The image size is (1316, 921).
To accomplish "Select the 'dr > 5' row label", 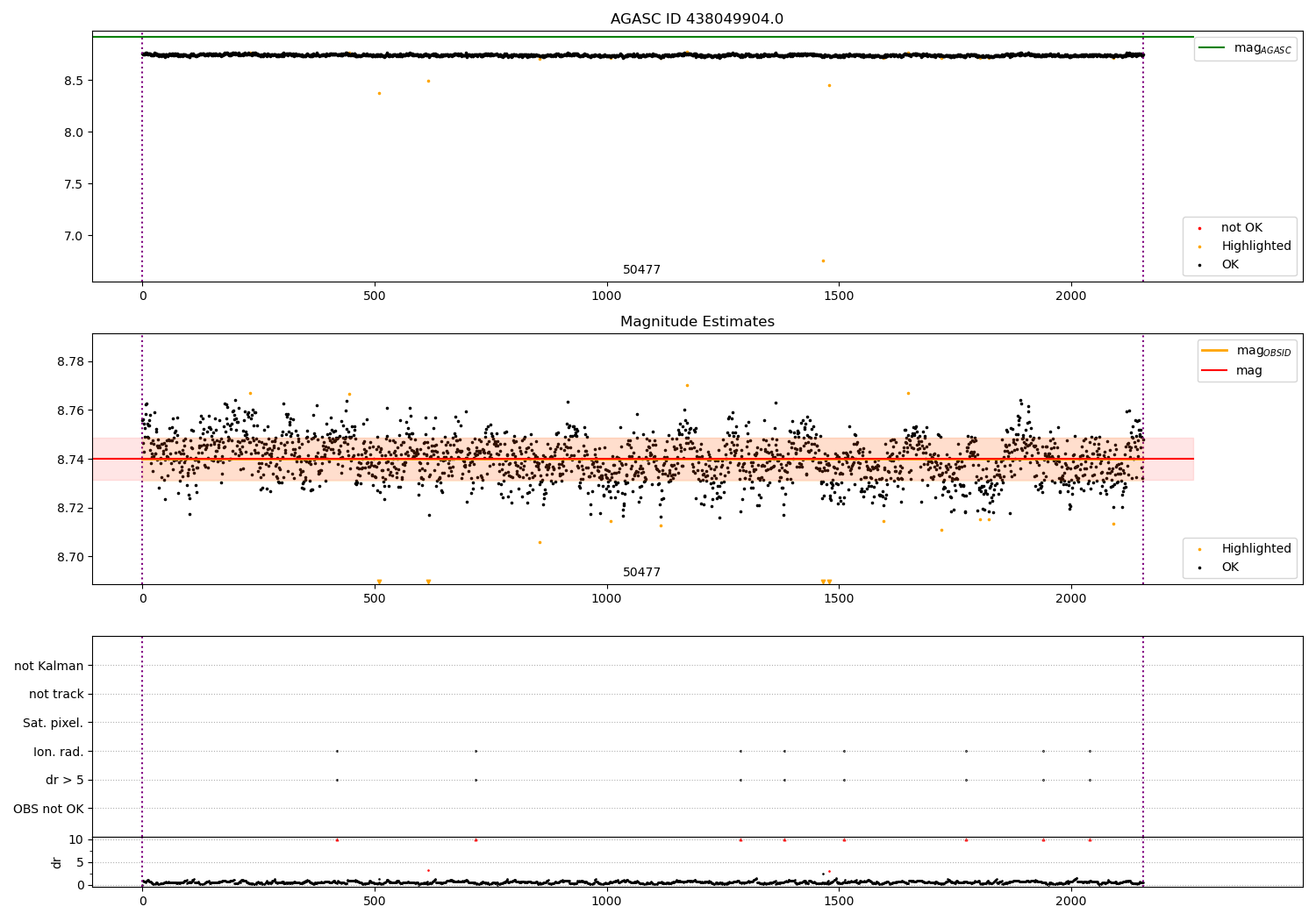I will pos(65,781).
